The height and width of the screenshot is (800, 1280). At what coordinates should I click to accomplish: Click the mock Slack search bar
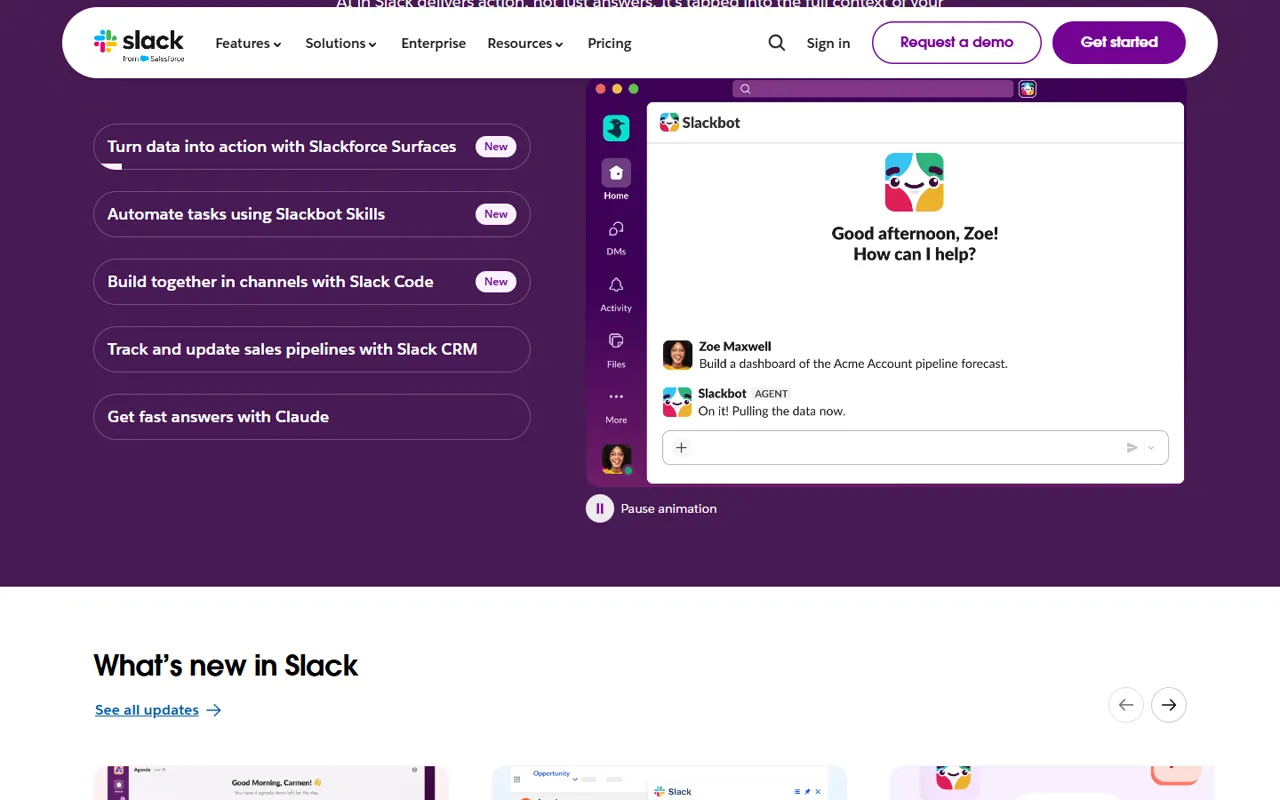[x=873, y=89]
